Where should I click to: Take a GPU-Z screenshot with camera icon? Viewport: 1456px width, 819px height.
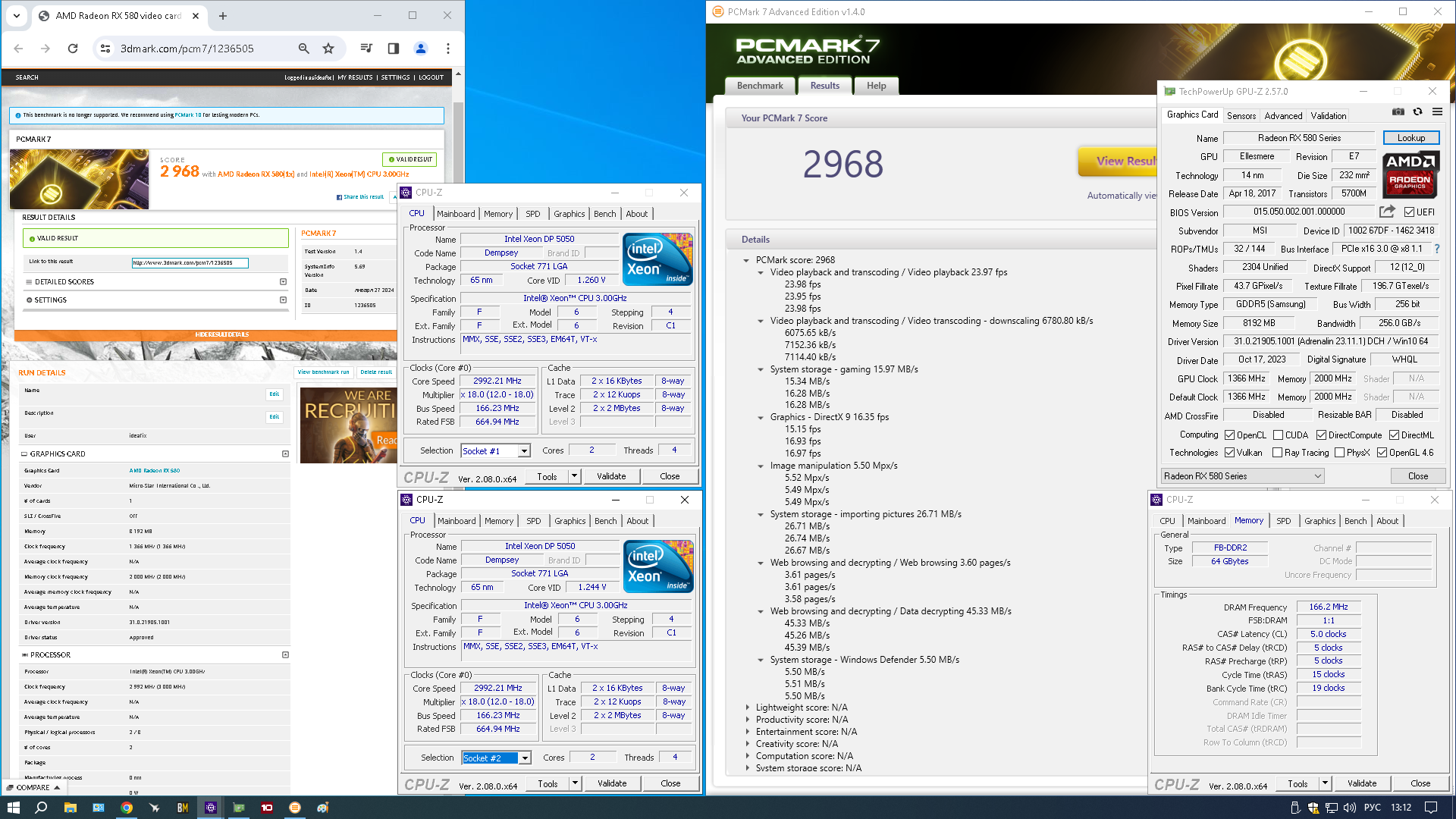[x=1398, y=112]
